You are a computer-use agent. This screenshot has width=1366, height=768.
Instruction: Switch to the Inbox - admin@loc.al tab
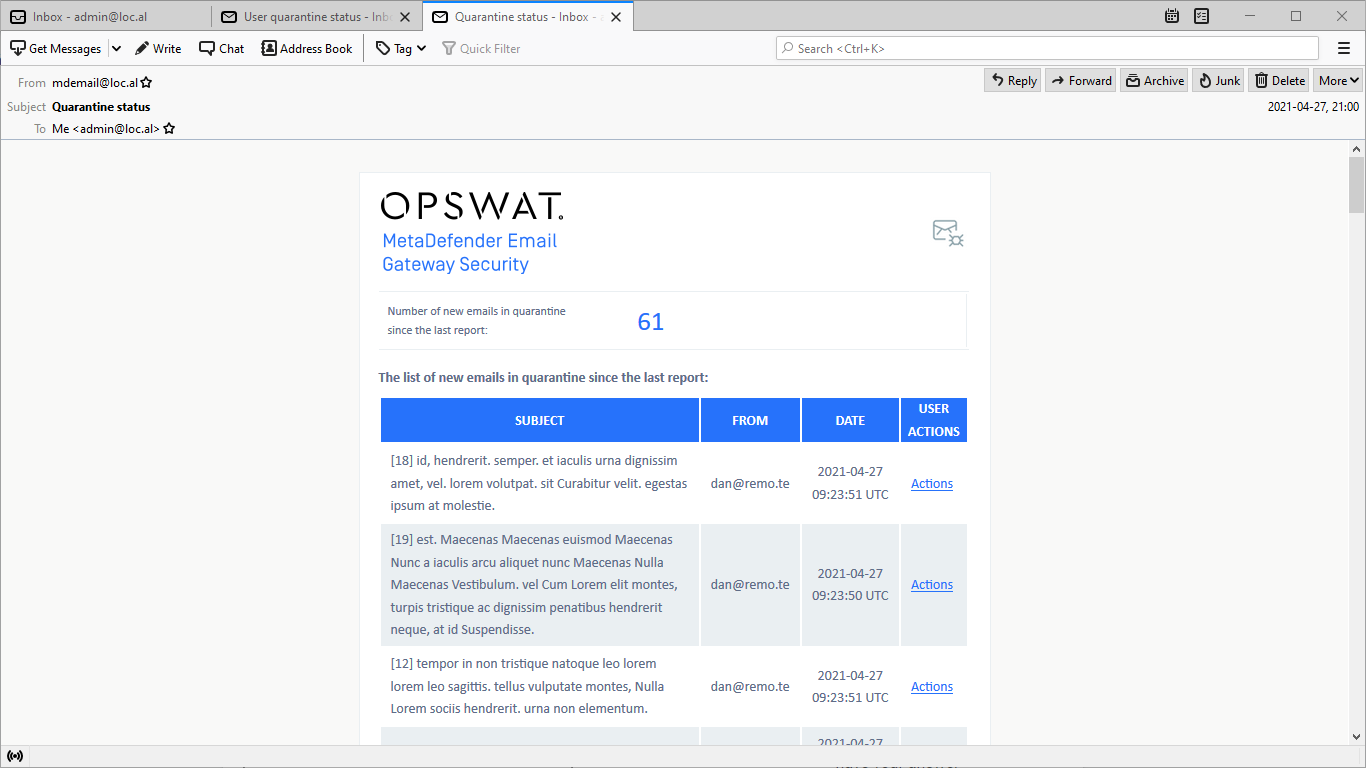click(106, 16)
